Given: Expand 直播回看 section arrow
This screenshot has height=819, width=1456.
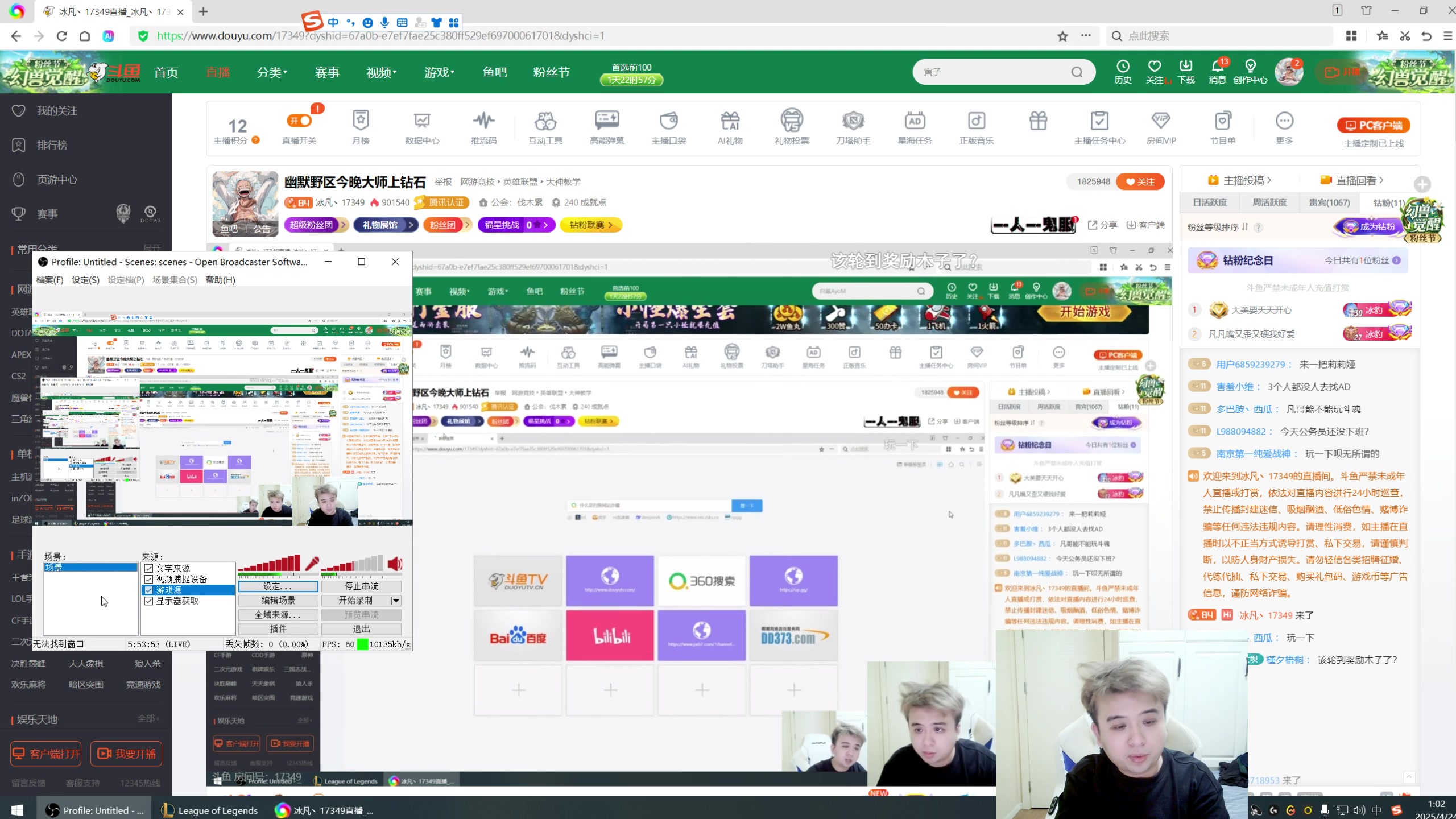Looking at the screenshot, I should (x=1381, y=180).
